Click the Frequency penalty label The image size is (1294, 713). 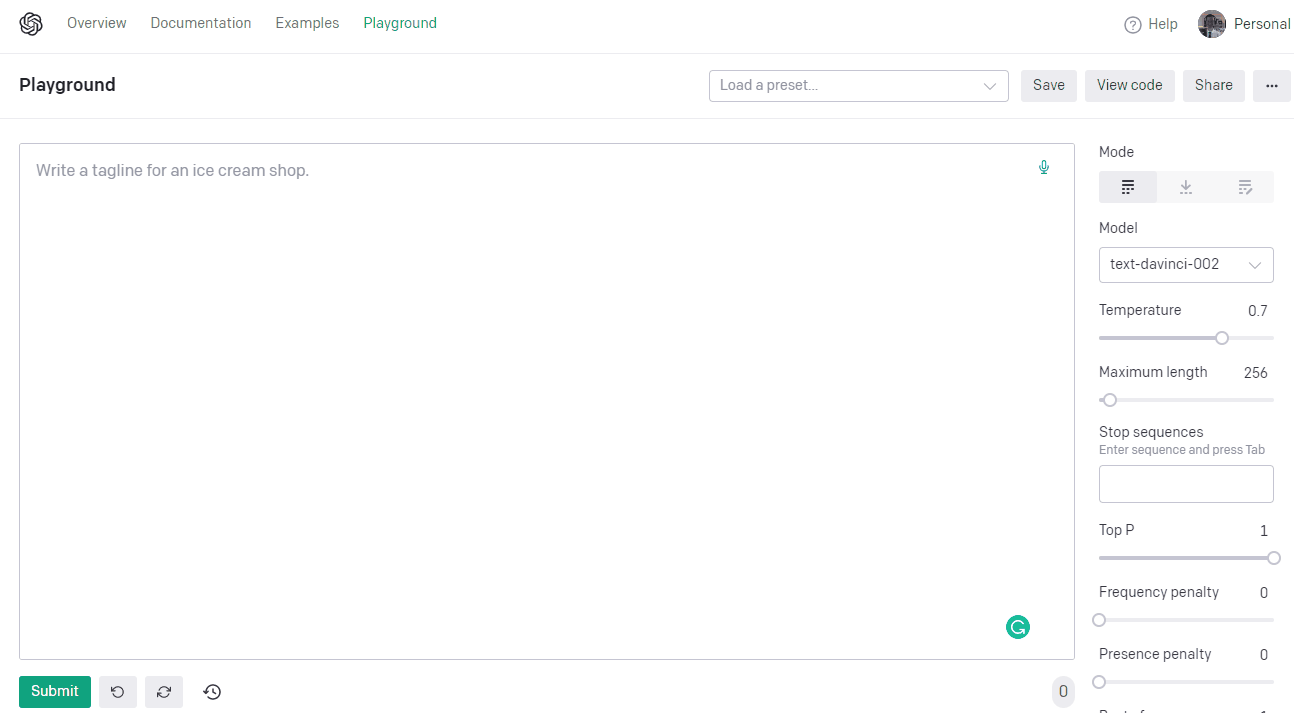tap(1159, 592)
